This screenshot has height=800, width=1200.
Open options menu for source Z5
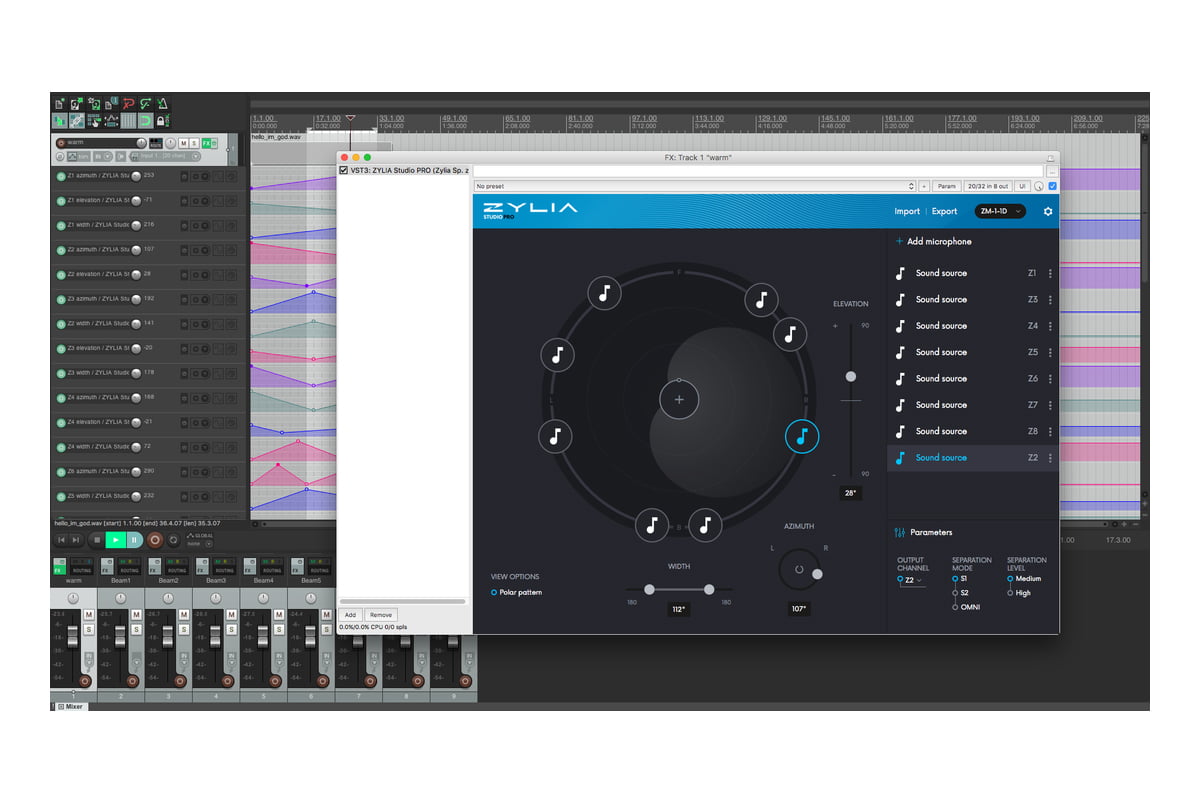pyautogui.click(x=1050, y=352)
